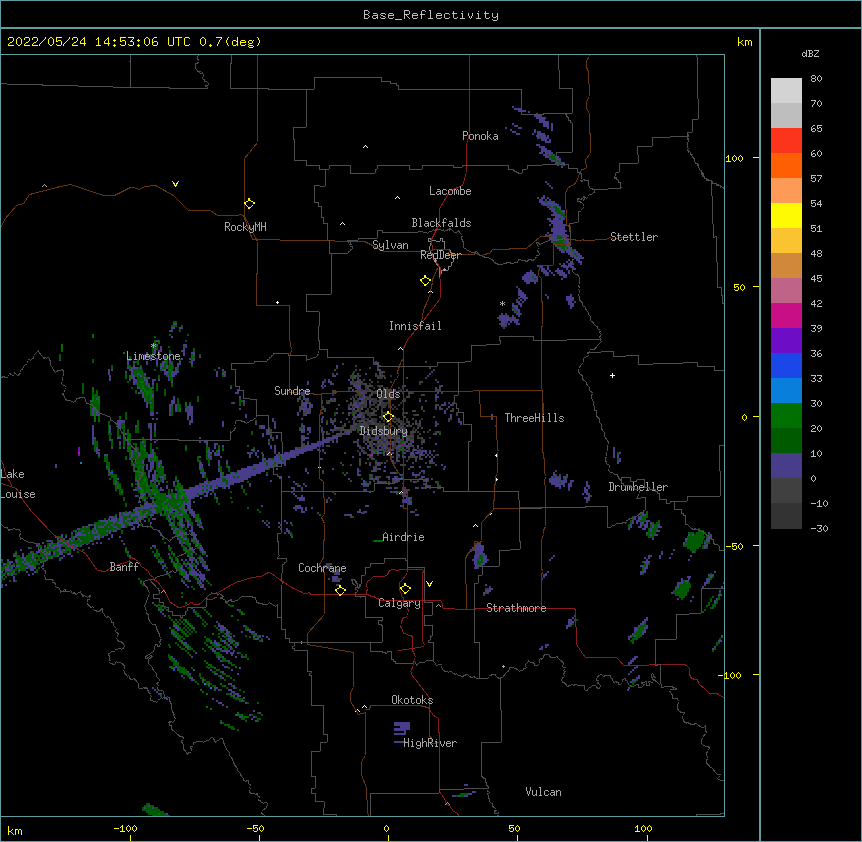The image size is (862, 842).
Task: Click the Sundre town label
Action: [x=292, y=391]
